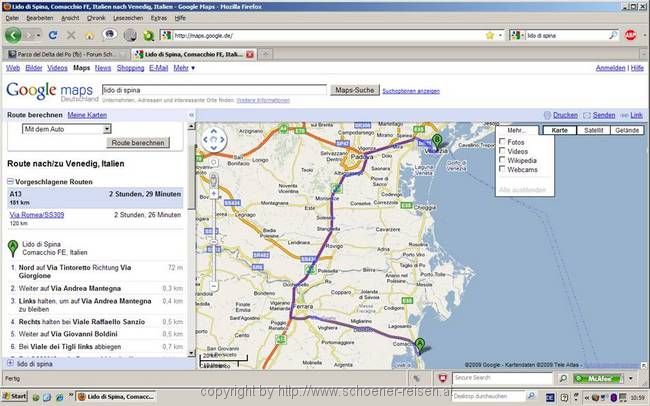Enable the Fotos layer checkbox
This screenshot has width=650, height=406.
[502, 141]
